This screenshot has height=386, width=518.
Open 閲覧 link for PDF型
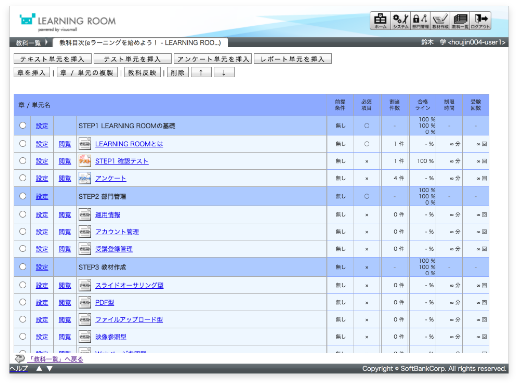pyautogui.click(x=65, y=302)
